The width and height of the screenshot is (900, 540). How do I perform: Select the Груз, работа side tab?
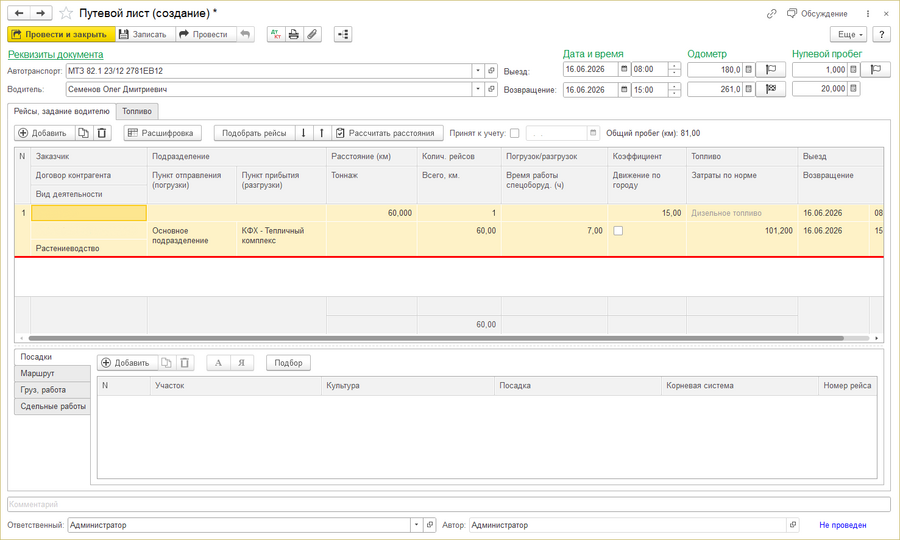click(52, 390)
